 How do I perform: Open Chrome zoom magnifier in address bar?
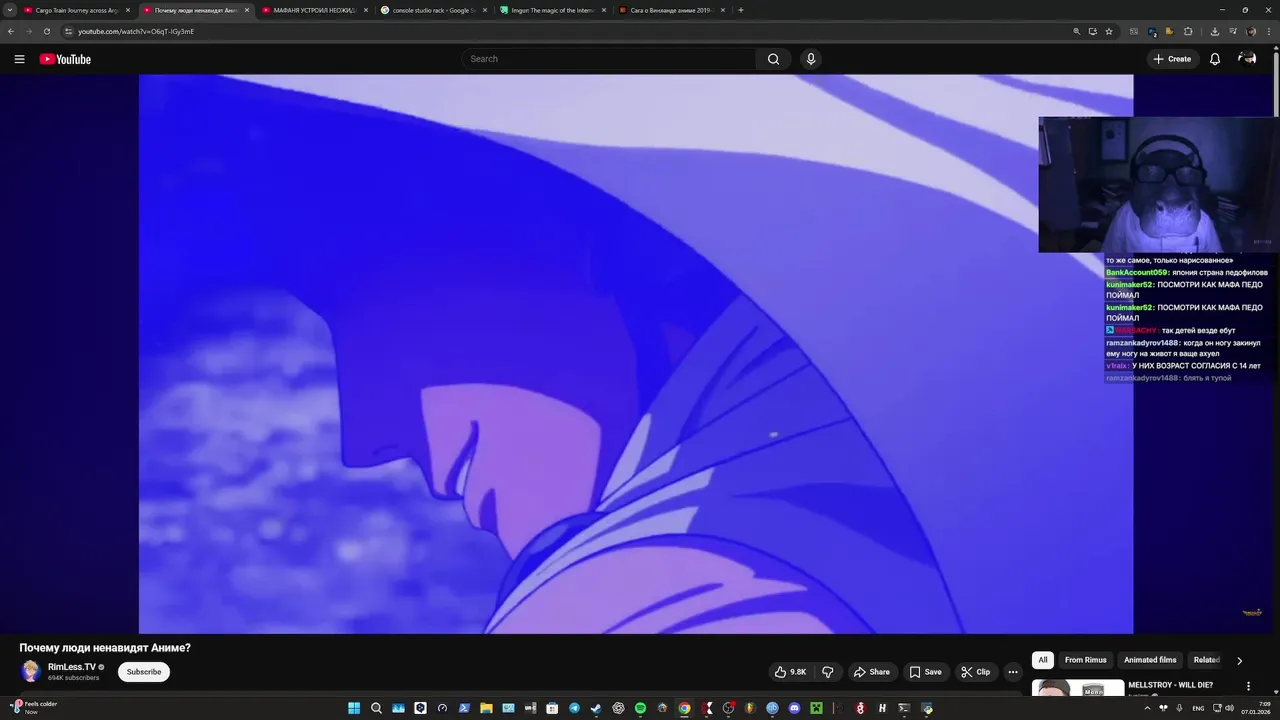[1077, 31]
